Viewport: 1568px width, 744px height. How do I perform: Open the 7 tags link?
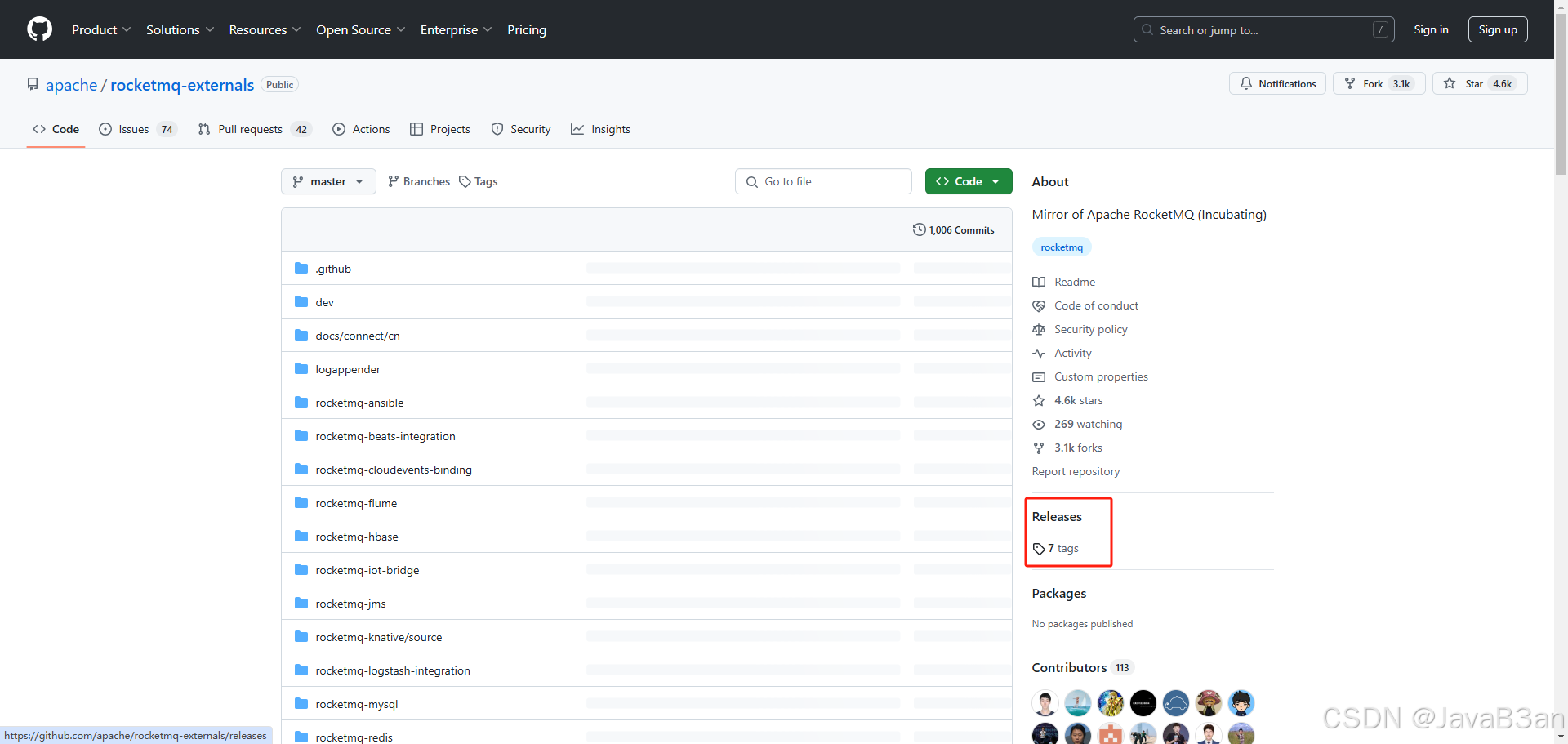(1056, 548)
